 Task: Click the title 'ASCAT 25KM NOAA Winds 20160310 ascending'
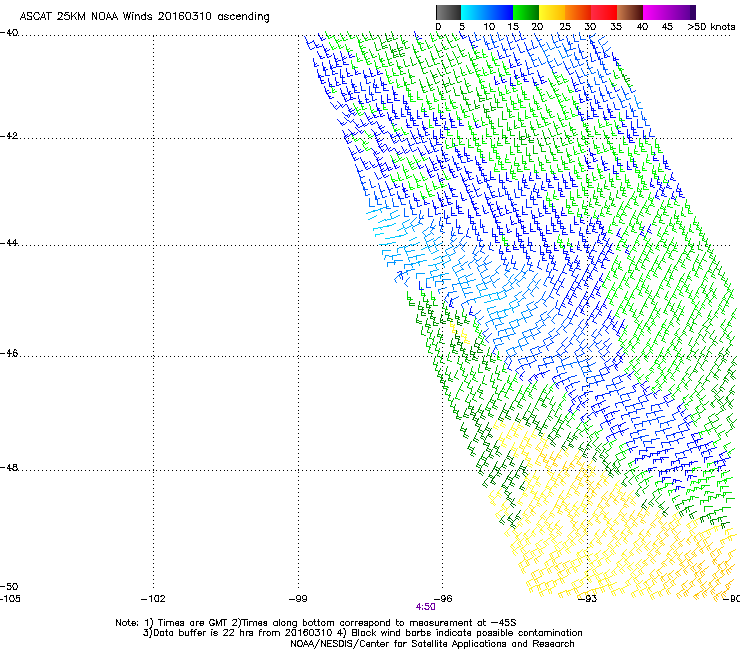(144, 17)
